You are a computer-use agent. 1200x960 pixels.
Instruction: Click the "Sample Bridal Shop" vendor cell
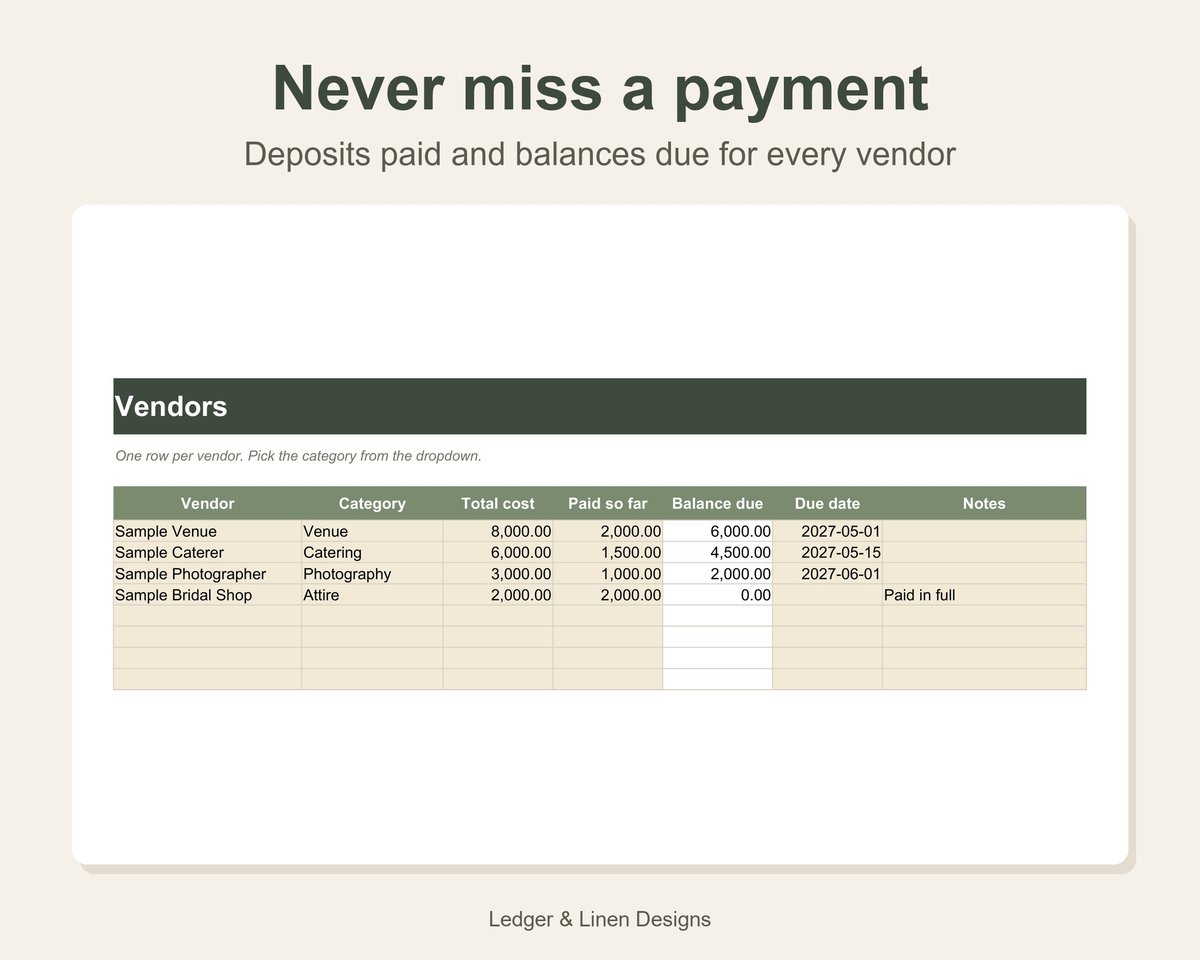pos(207,594)
